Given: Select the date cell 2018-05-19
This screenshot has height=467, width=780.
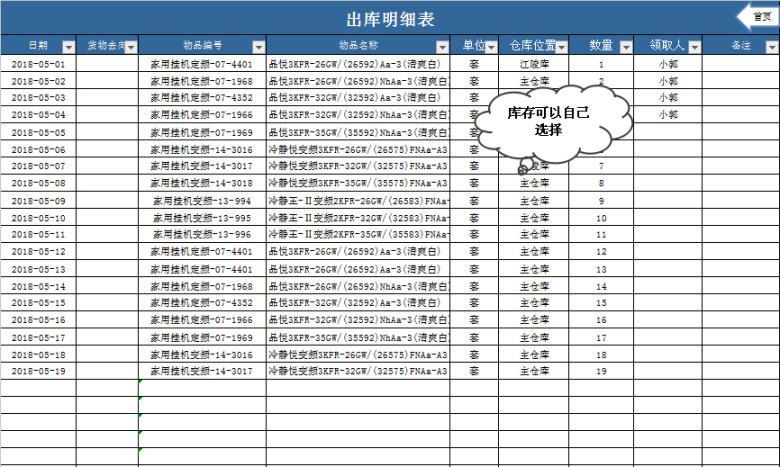Looking at the screenshot, I should pos(38,371).
